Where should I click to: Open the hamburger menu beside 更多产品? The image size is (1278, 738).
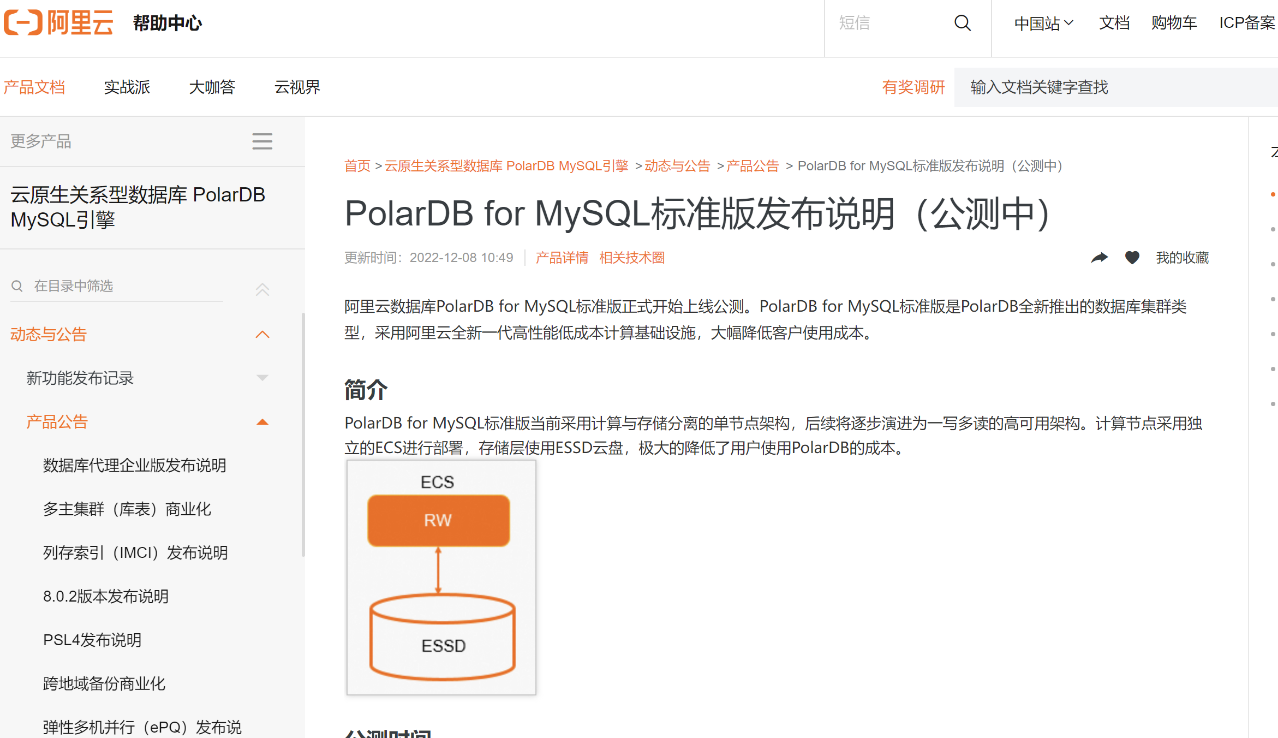coord(262,141)
